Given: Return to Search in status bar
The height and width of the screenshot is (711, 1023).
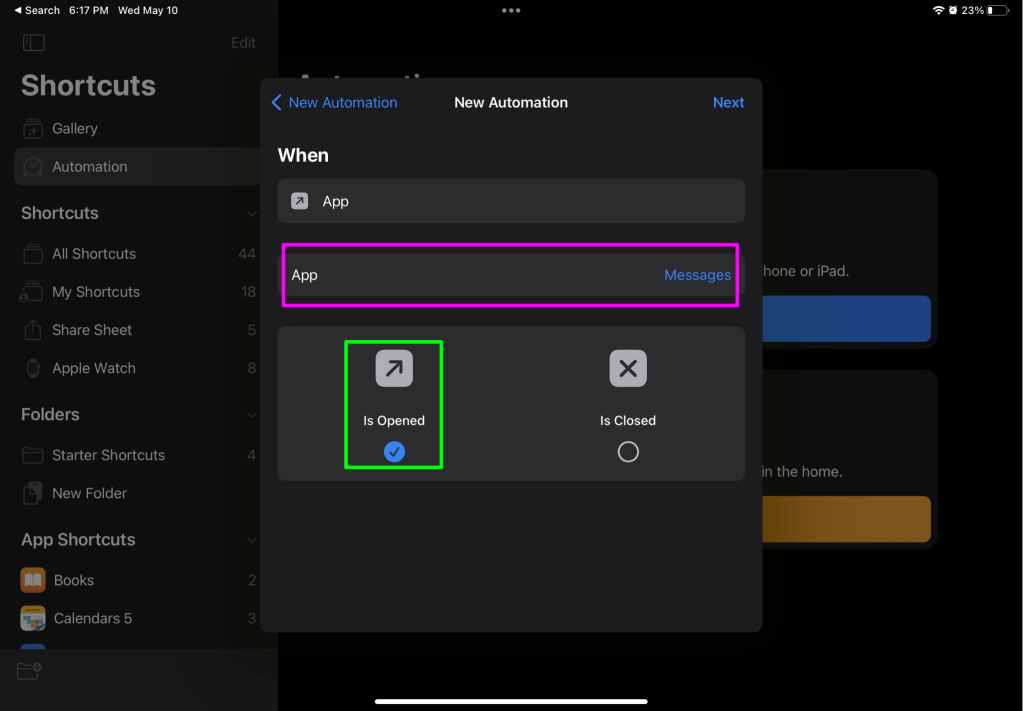Looking at the screenshot, I should pyautogui.click(x=37, y=10).
